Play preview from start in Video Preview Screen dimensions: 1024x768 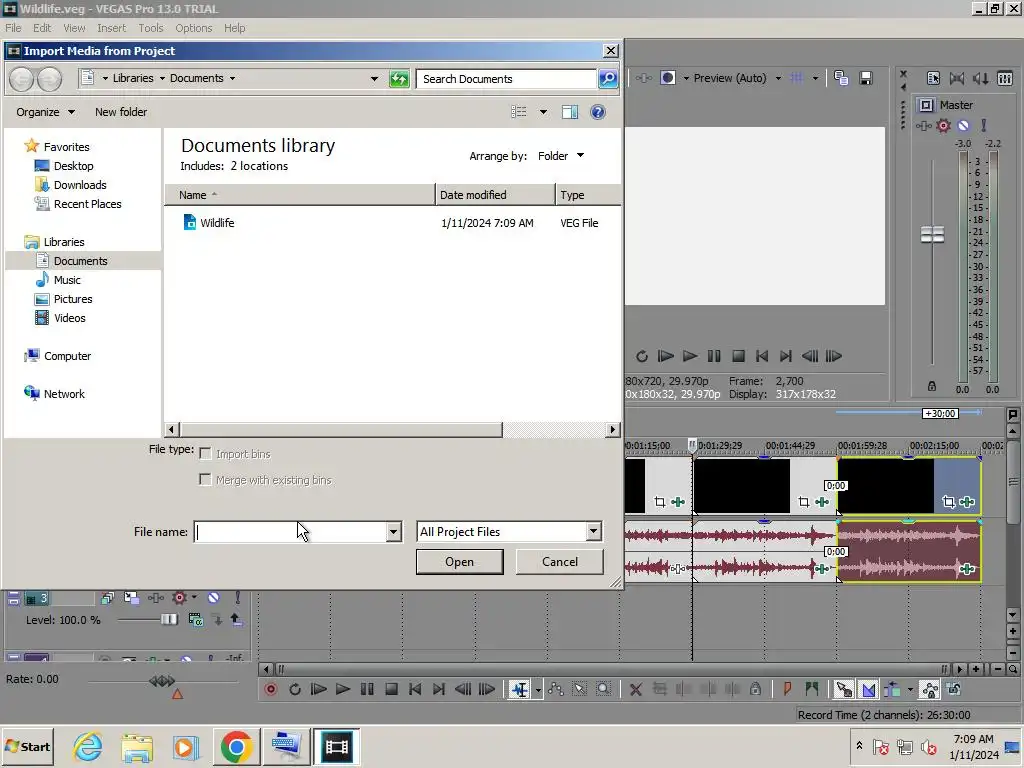click(665, 356)
